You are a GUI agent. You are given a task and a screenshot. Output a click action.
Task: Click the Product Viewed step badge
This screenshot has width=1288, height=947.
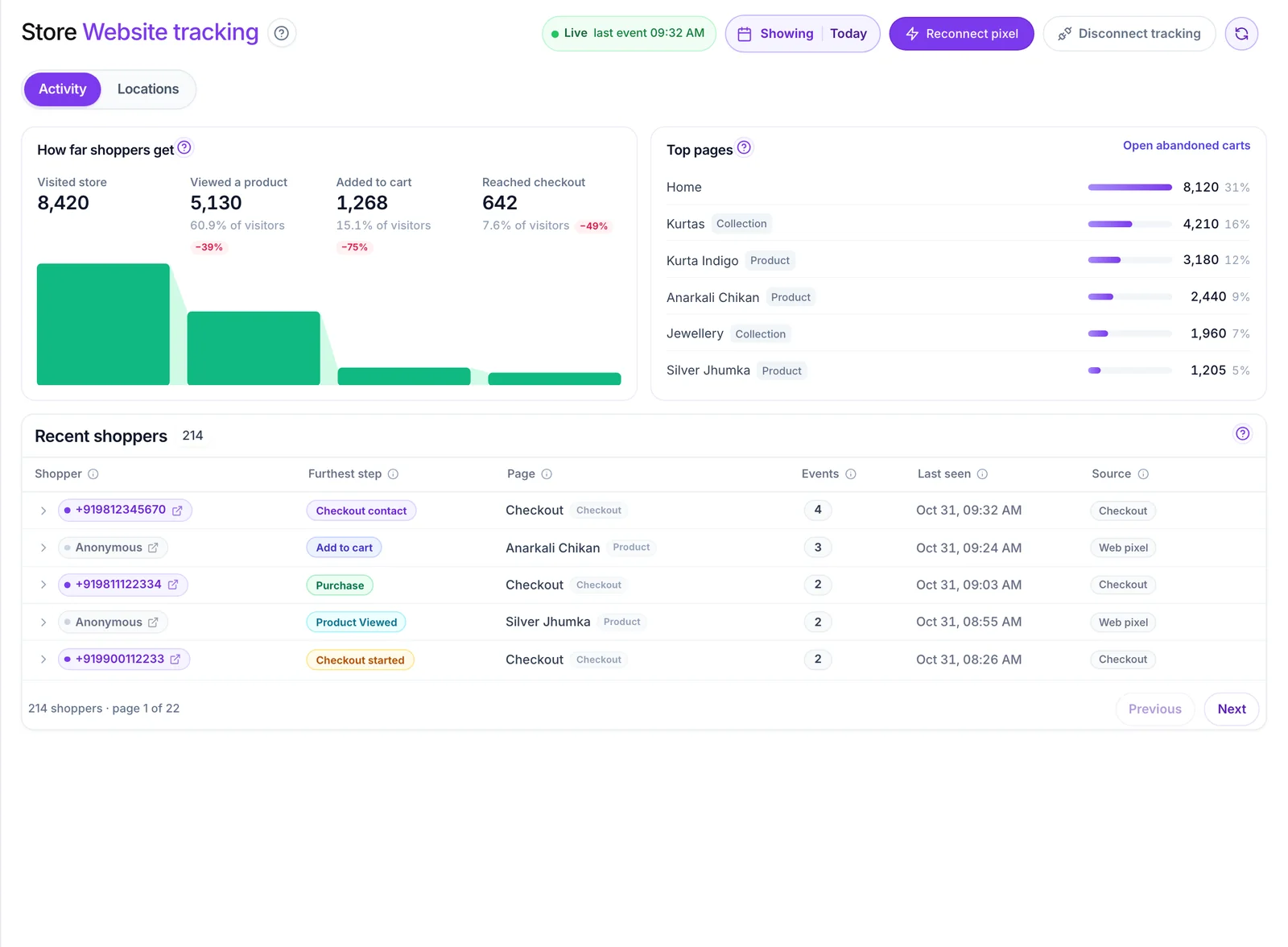pos(356,622)
